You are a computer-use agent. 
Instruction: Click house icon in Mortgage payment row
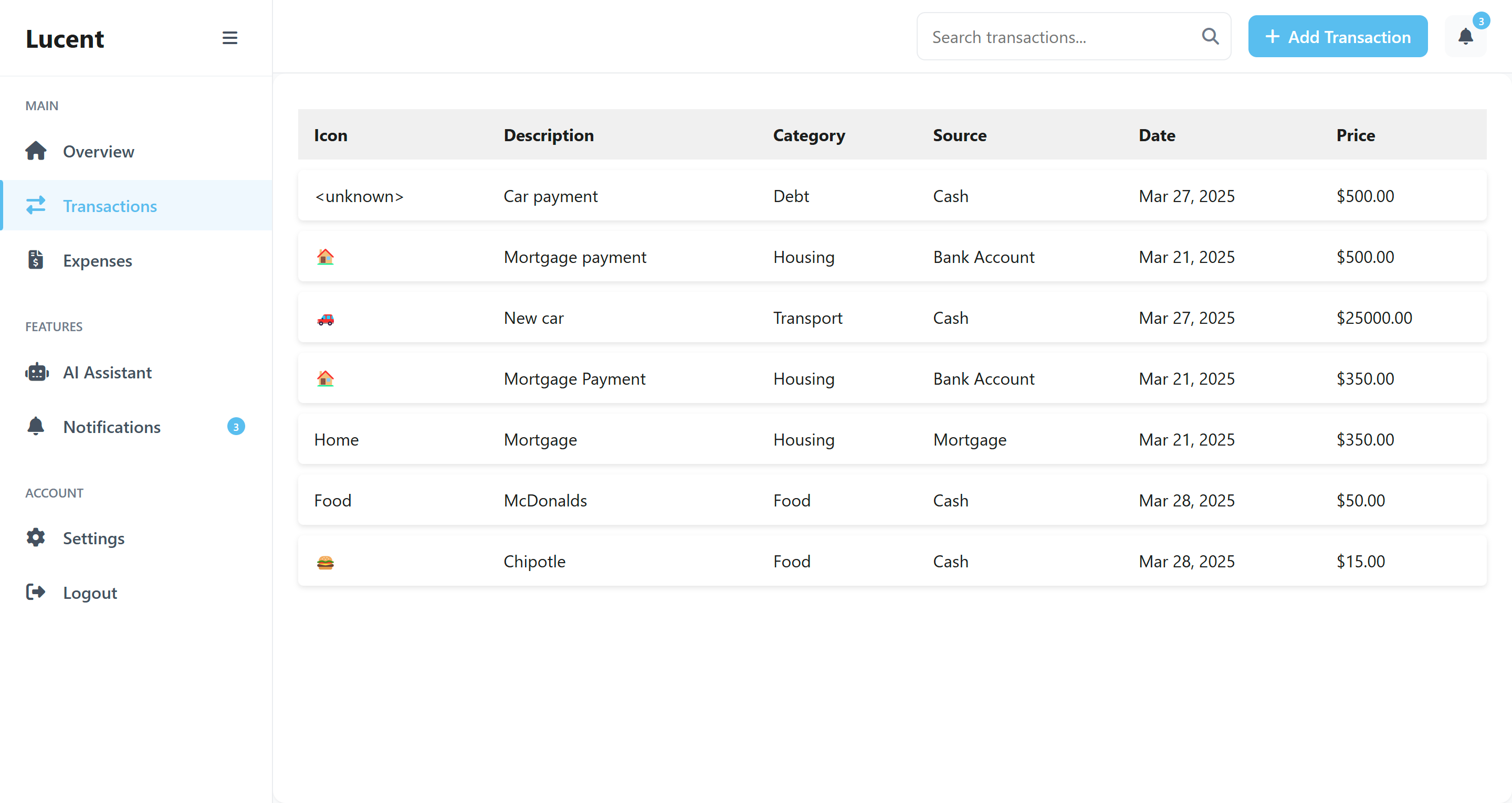[325, 257]
